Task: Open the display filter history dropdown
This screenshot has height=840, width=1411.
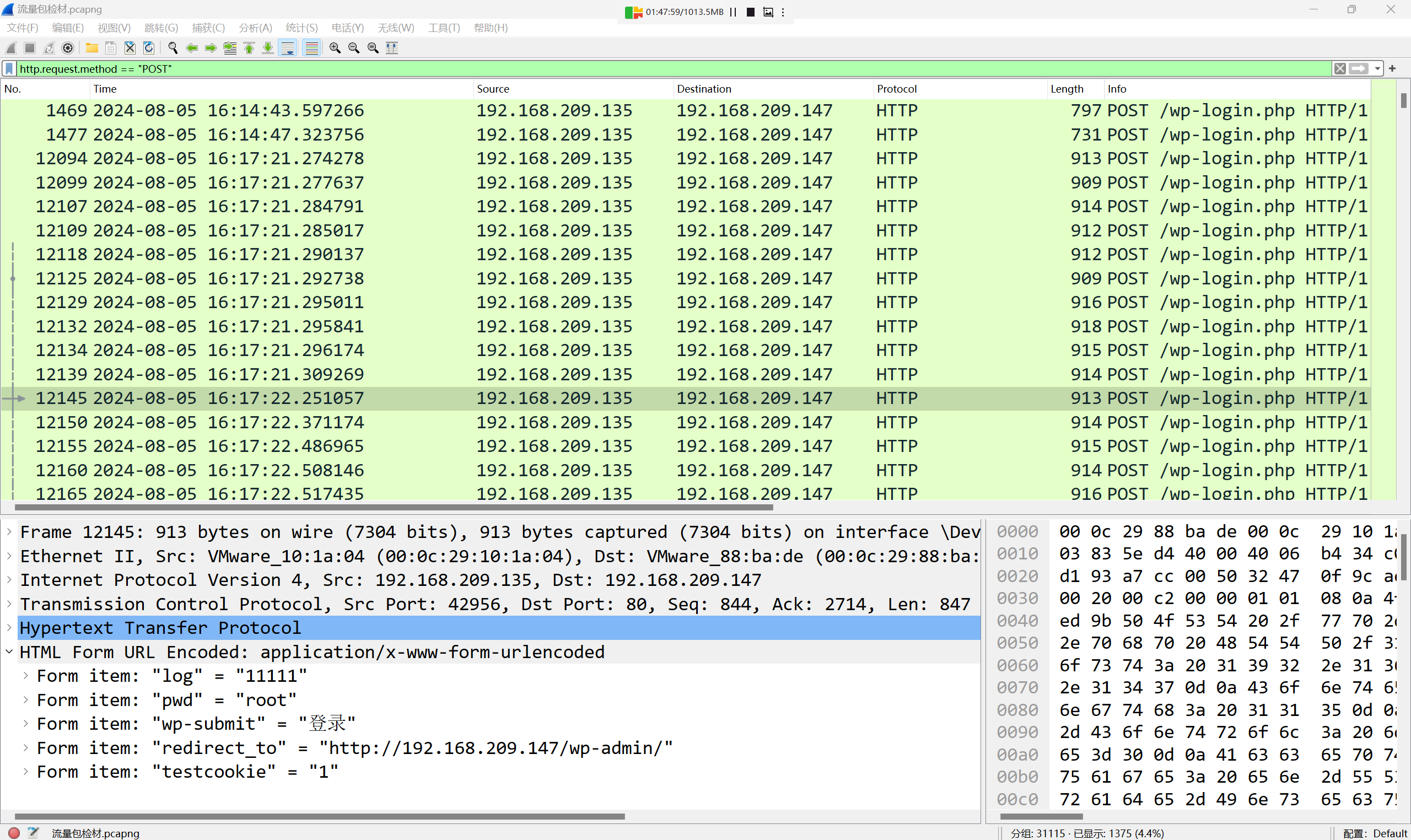Action: click(x=1377, y=69)
